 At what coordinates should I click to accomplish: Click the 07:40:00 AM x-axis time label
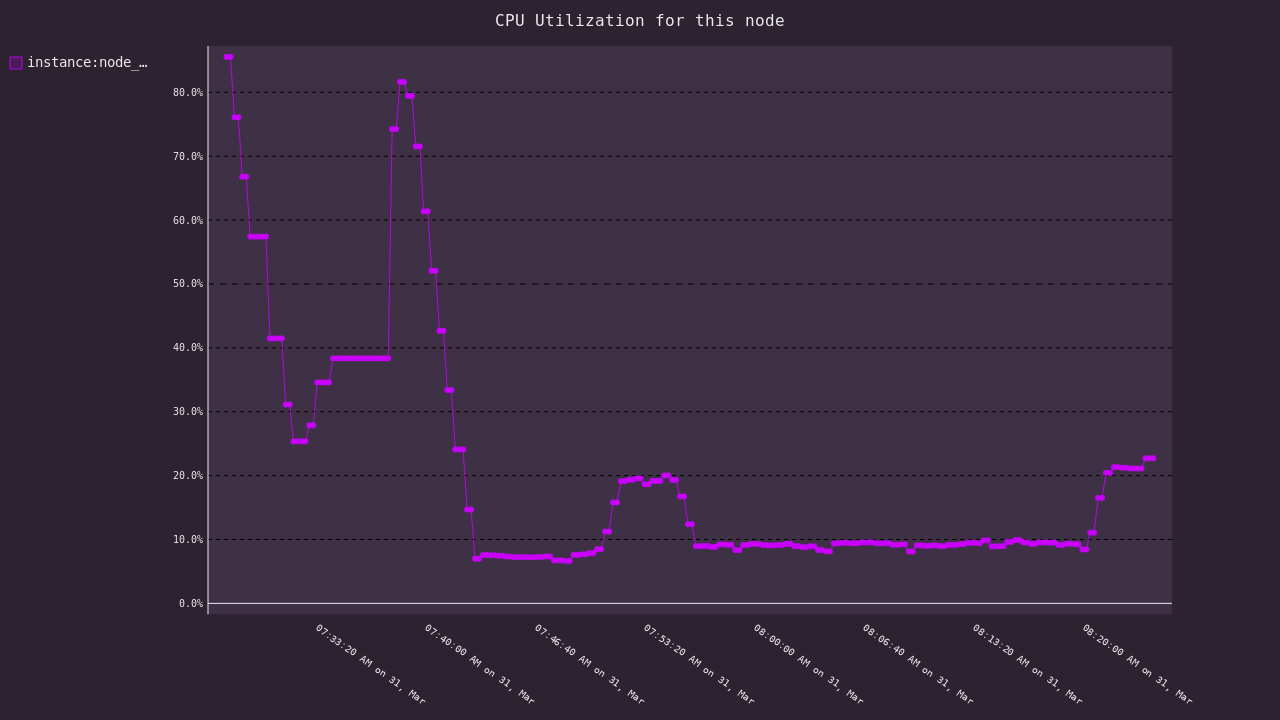480,664
